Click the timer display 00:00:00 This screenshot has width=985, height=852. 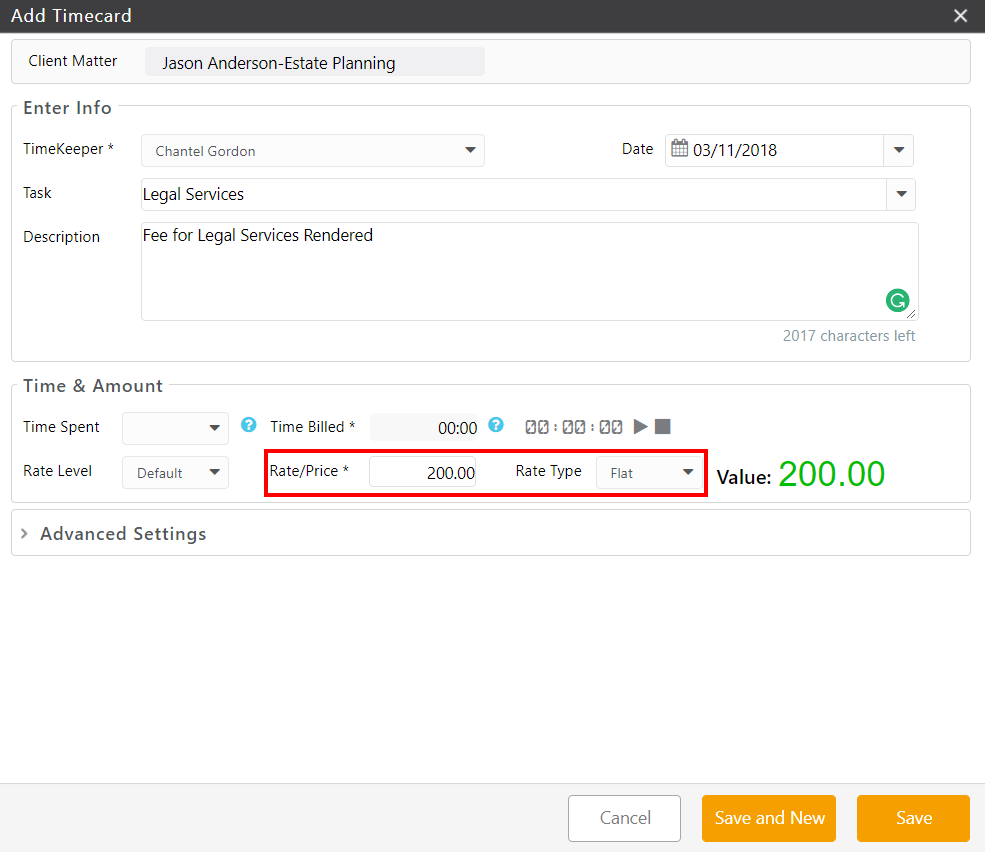coord(574,427)
